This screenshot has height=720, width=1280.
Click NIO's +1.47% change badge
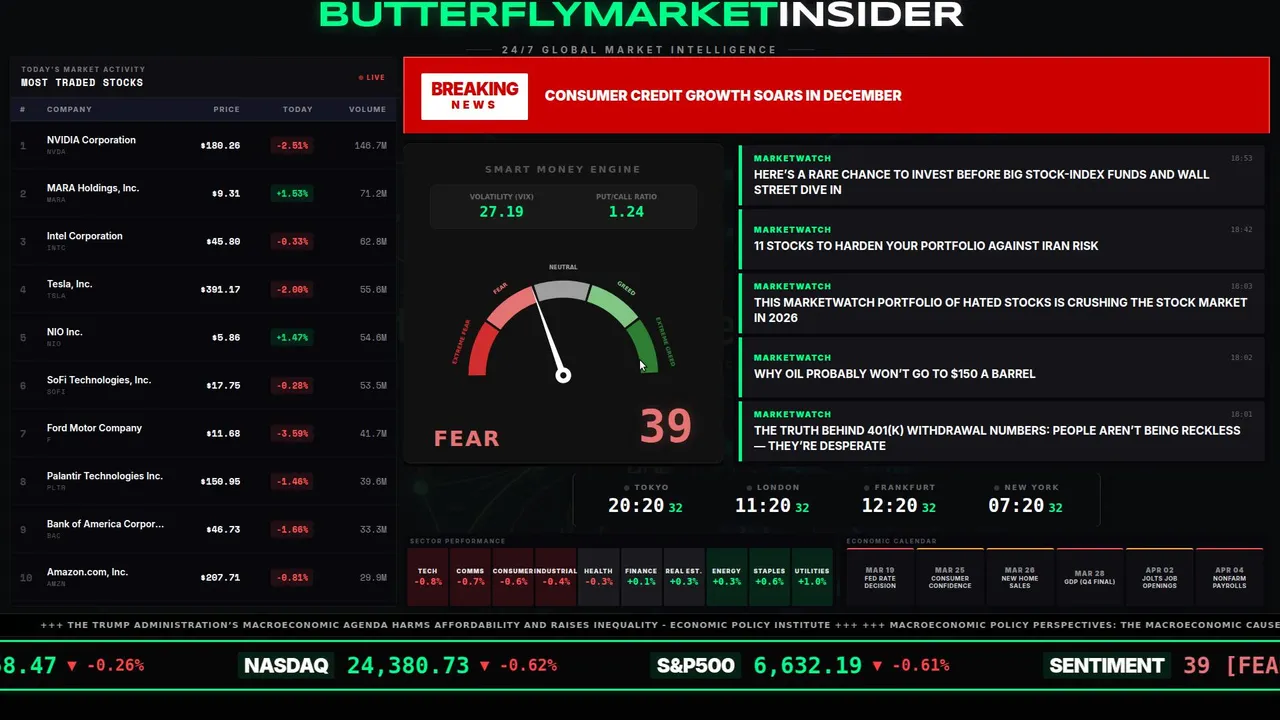(x=293, y=337)
